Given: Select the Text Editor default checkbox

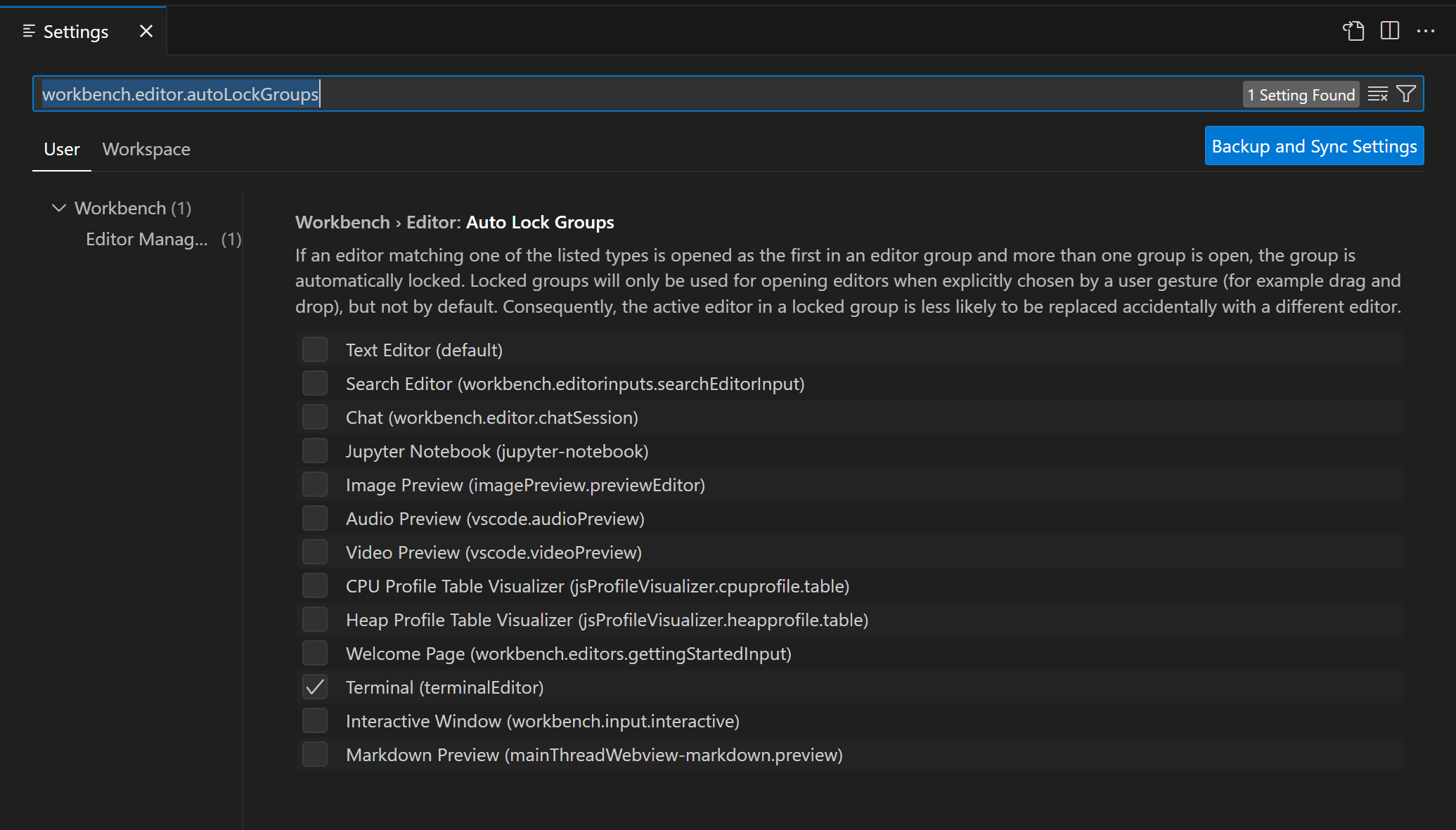Looking at the screenshot, I should (x=314, y=350).
